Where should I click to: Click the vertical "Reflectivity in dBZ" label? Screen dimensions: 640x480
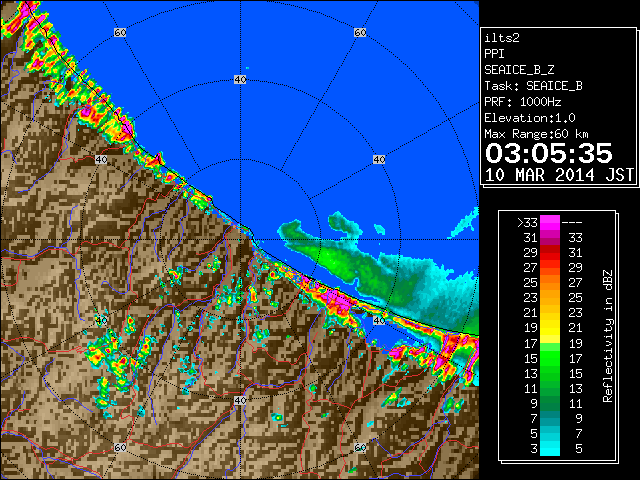[607, 336]
